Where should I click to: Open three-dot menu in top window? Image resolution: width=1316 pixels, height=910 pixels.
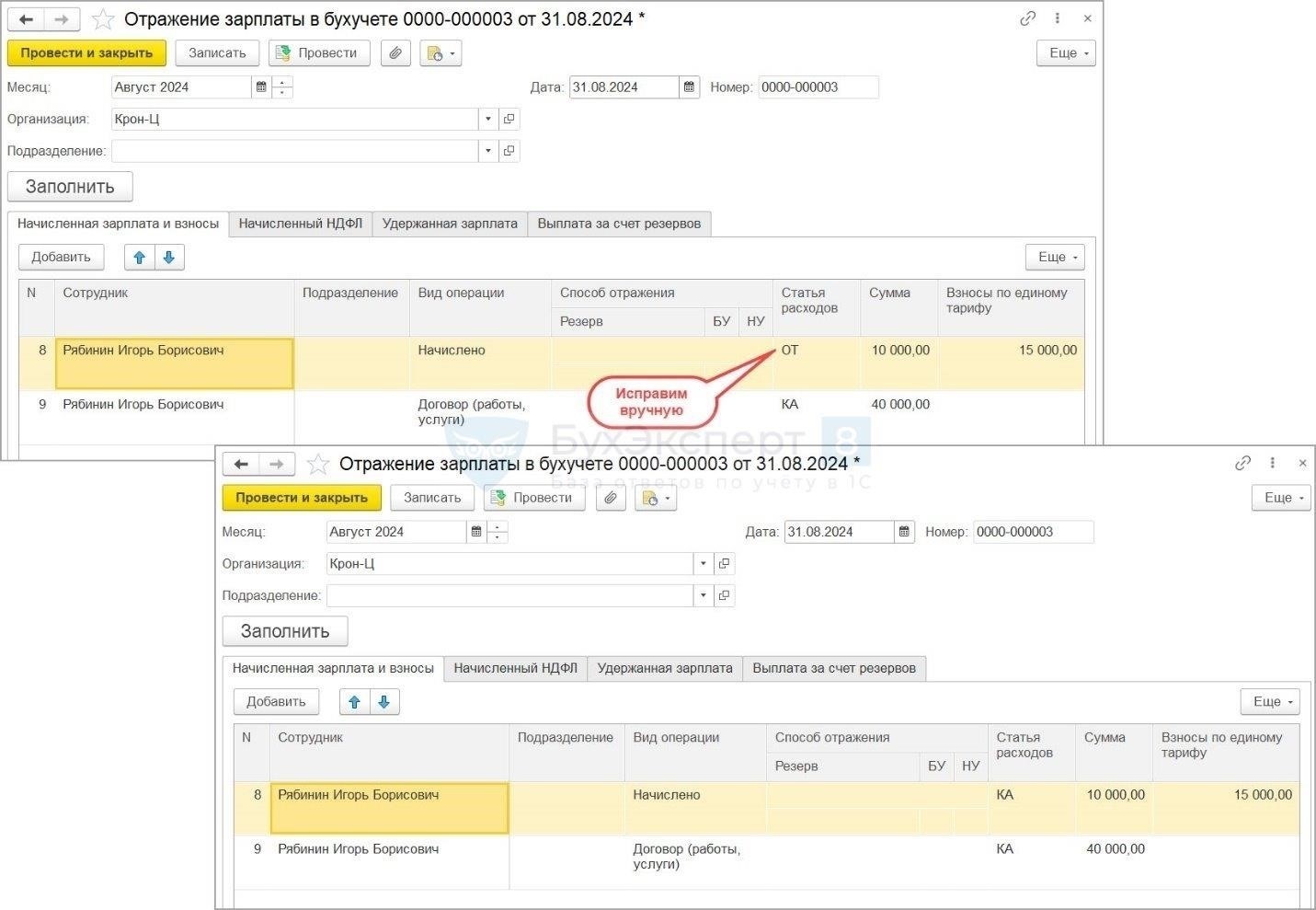tap(1058, 18)
